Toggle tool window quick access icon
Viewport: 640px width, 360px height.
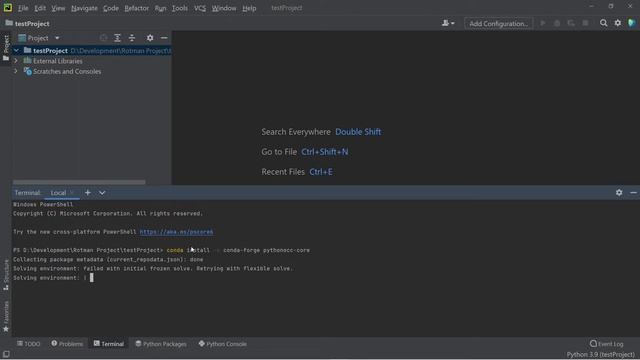click(6, 354)
